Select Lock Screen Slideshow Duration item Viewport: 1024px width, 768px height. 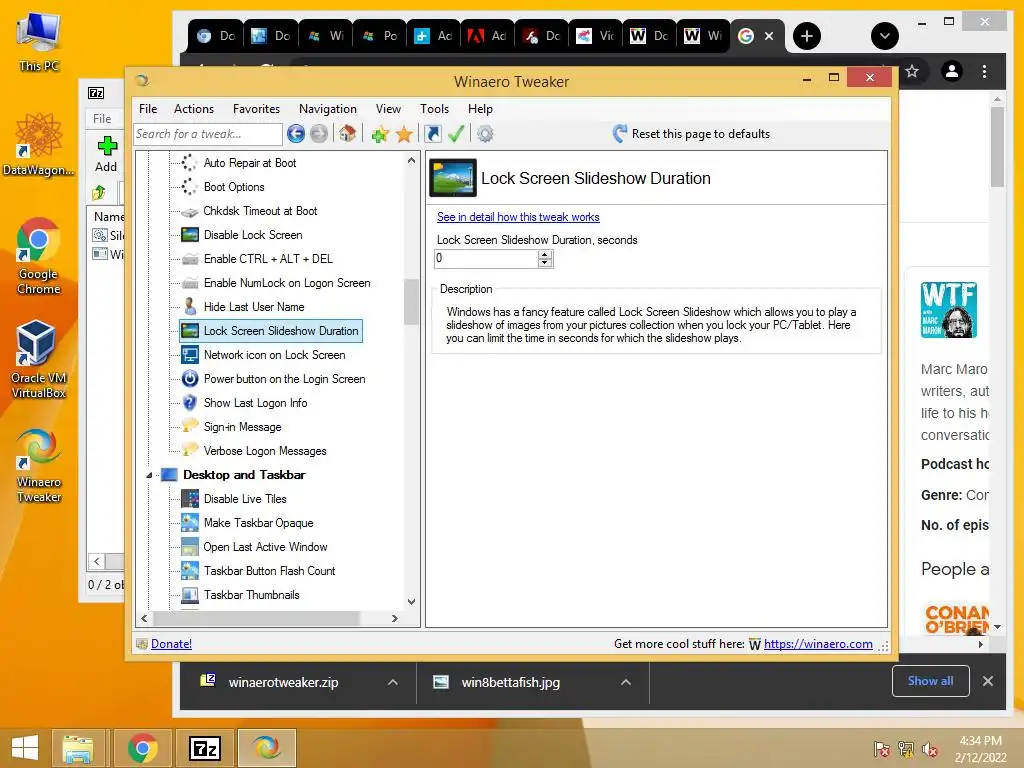(281, 331)
